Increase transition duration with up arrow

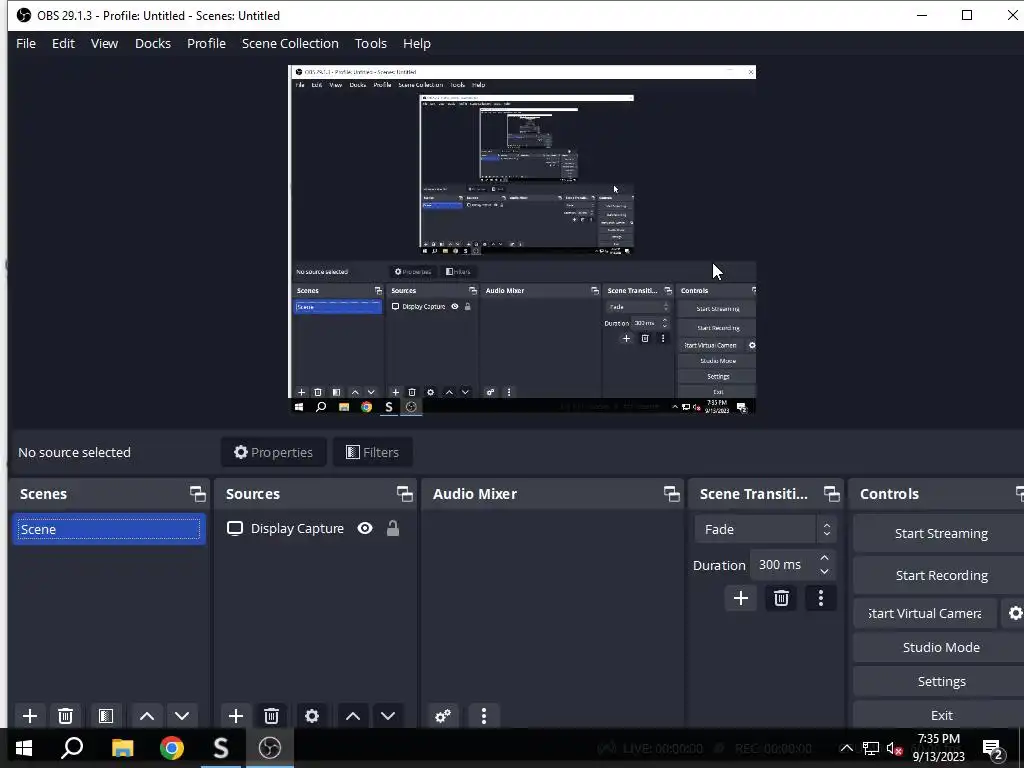click(824, 558)
